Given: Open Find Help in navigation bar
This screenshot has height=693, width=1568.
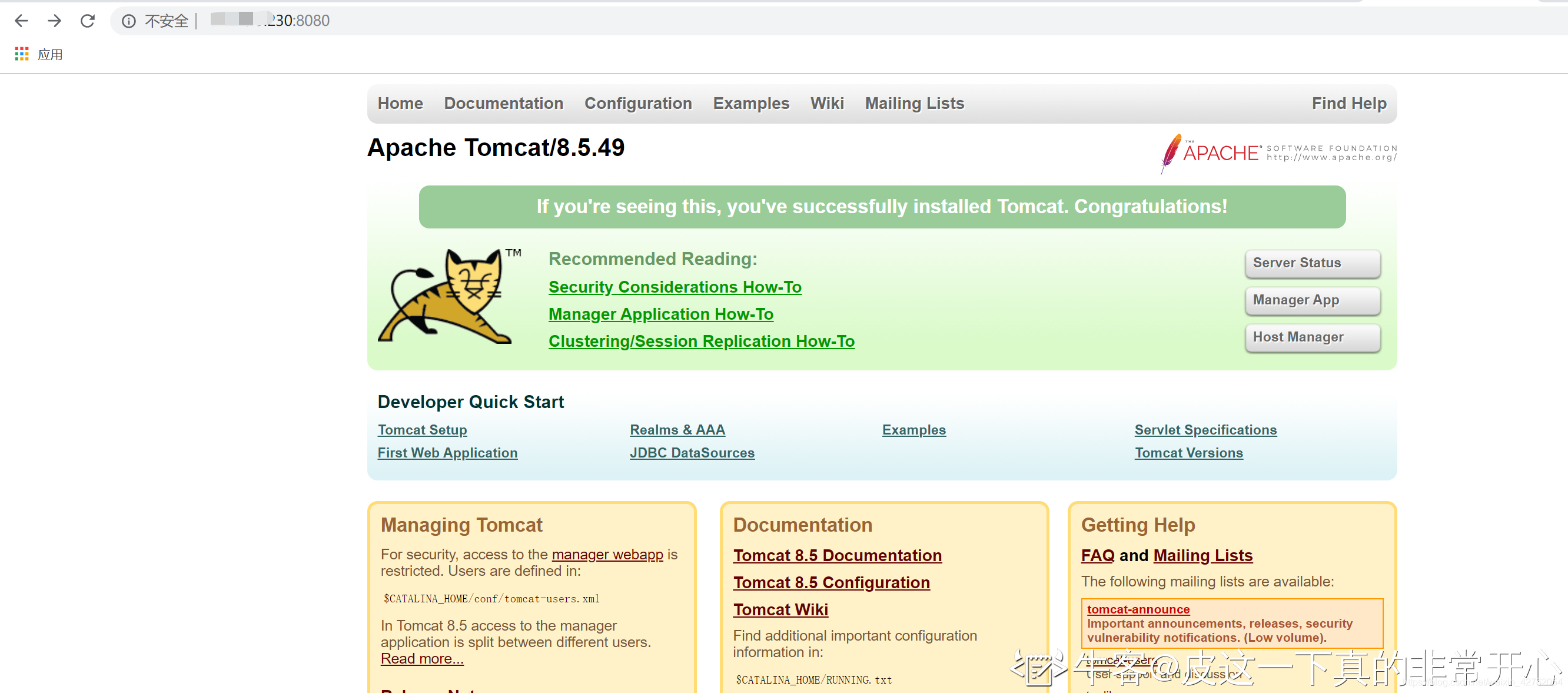Looking at the screenshot, I should [x=1348, y=104].
